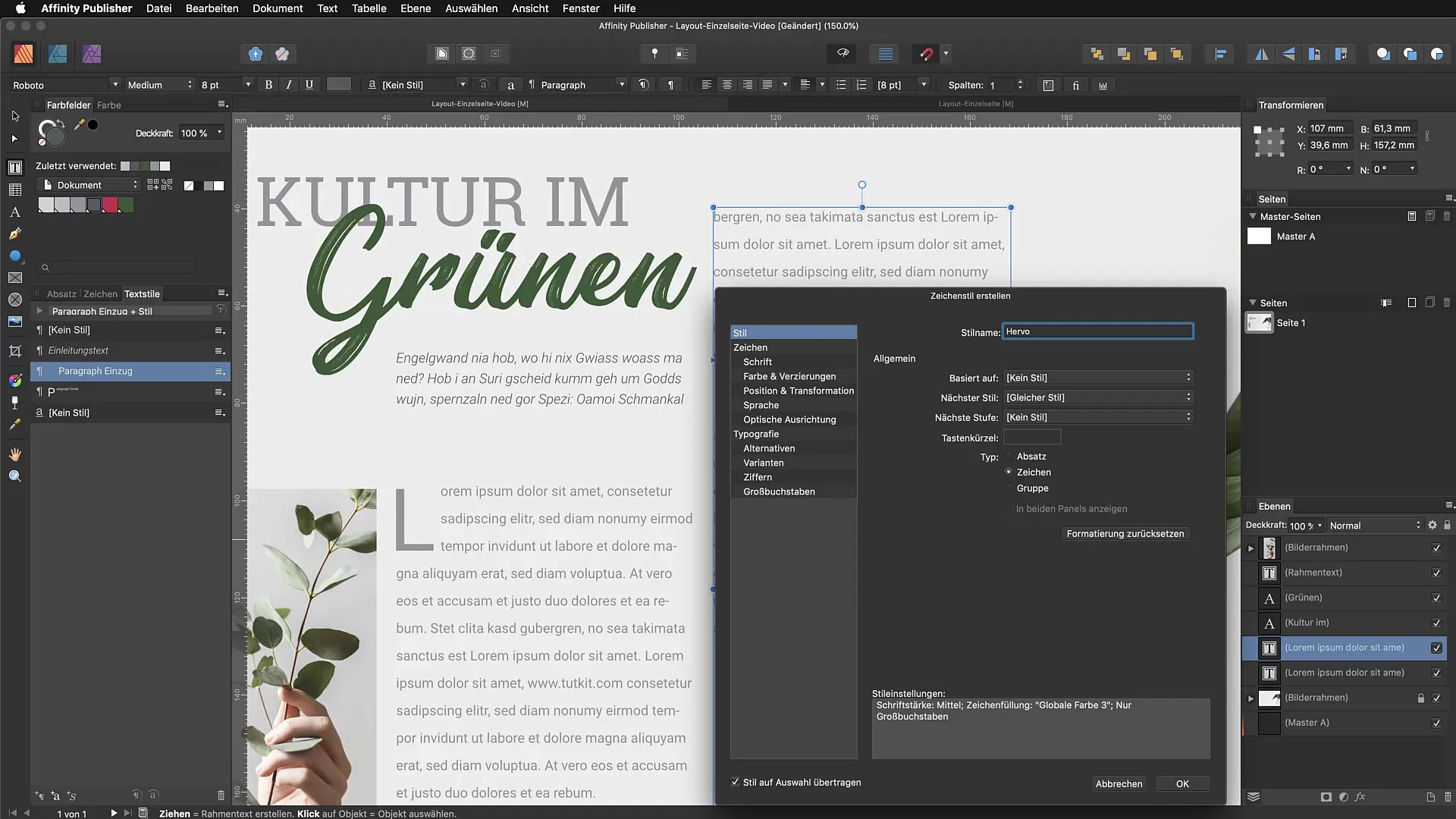The image size is (1456, 819).
Task: Click the Tastenkürzel input field
Action: click(x=1032, y=438)
